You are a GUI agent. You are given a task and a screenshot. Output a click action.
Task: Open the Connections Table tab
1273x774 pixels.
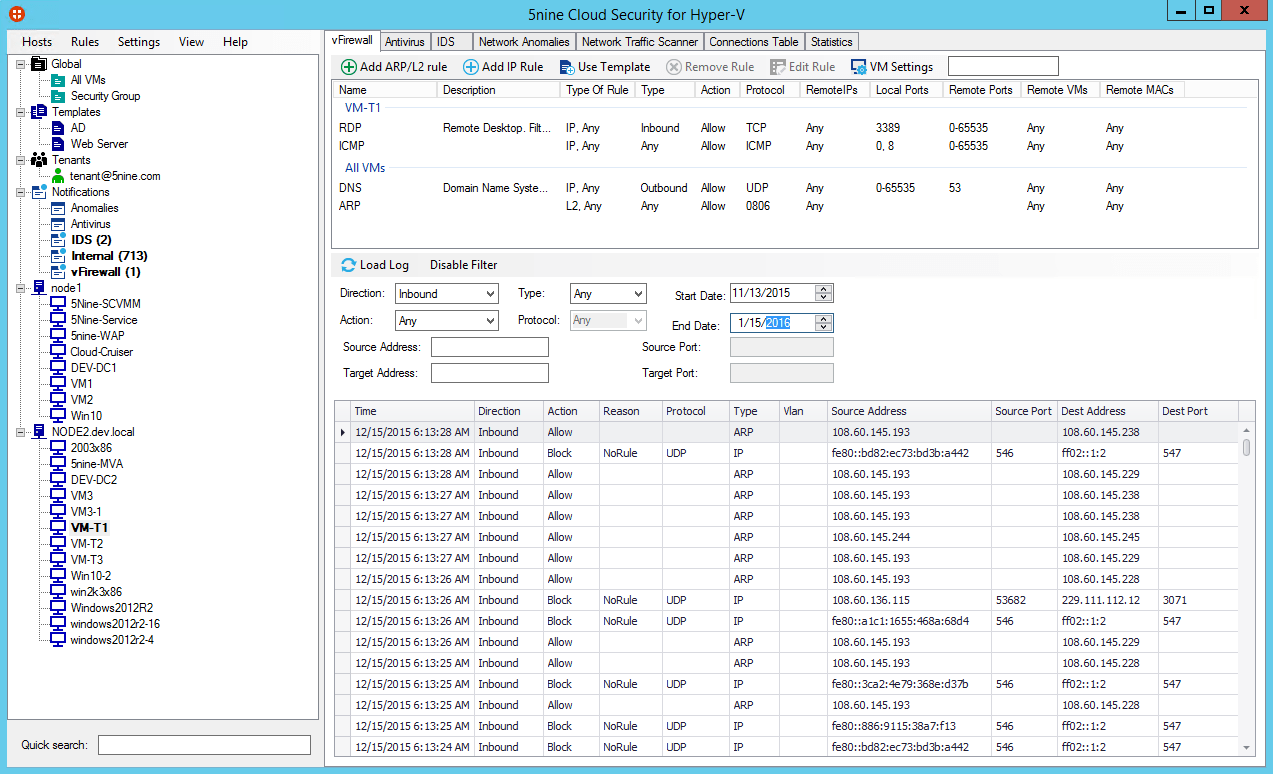coord(753,41)
